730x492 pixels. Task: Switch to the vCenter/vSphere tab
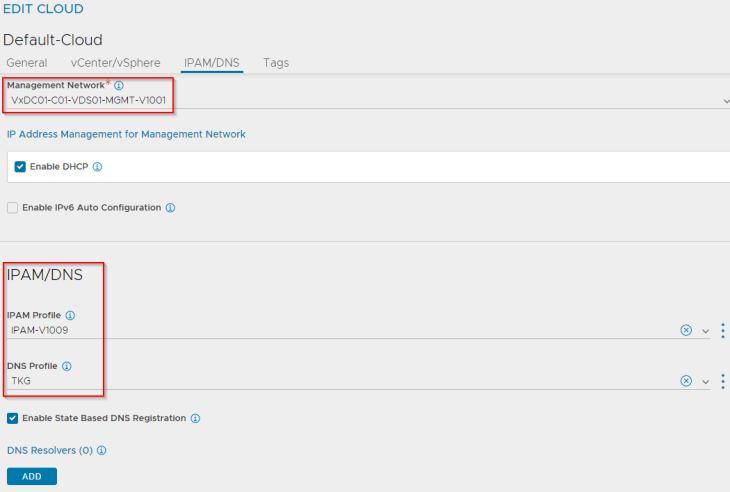(x=115, y=63)
